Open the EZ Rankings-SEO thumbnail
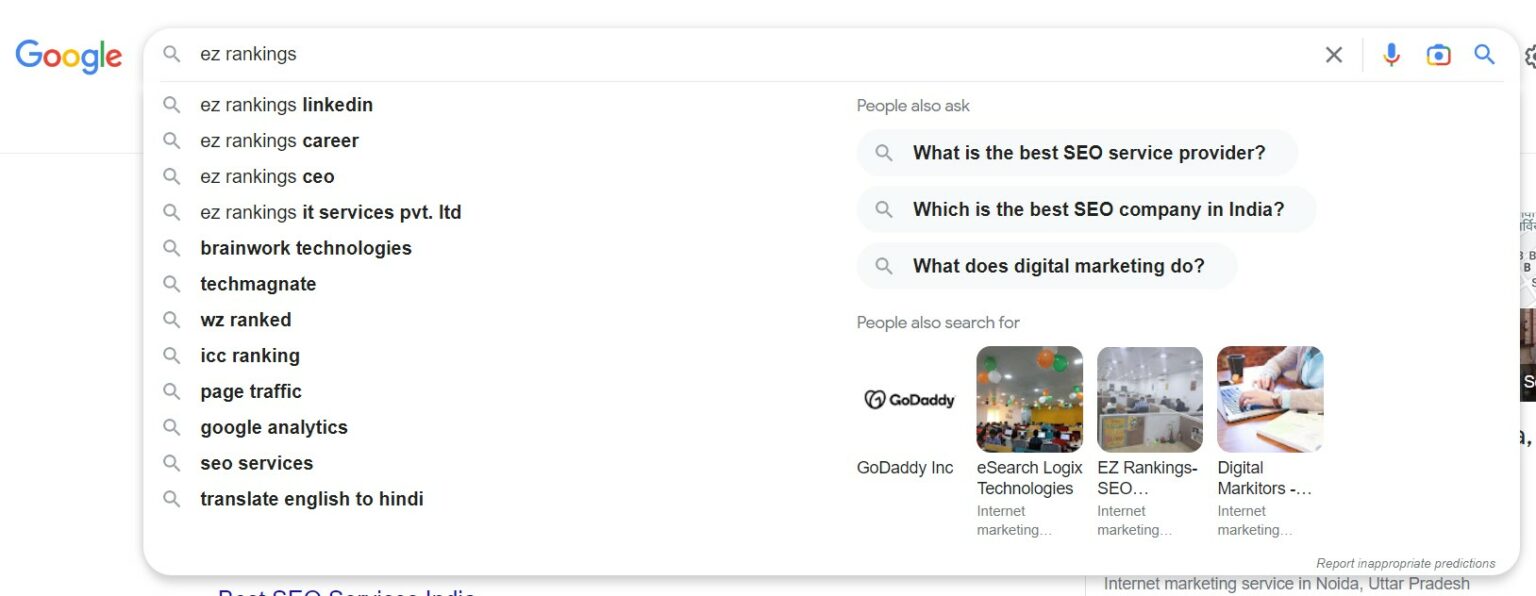Image resolution: width=1536 pixels, height=596 pixels. [x=1150, y=398]
